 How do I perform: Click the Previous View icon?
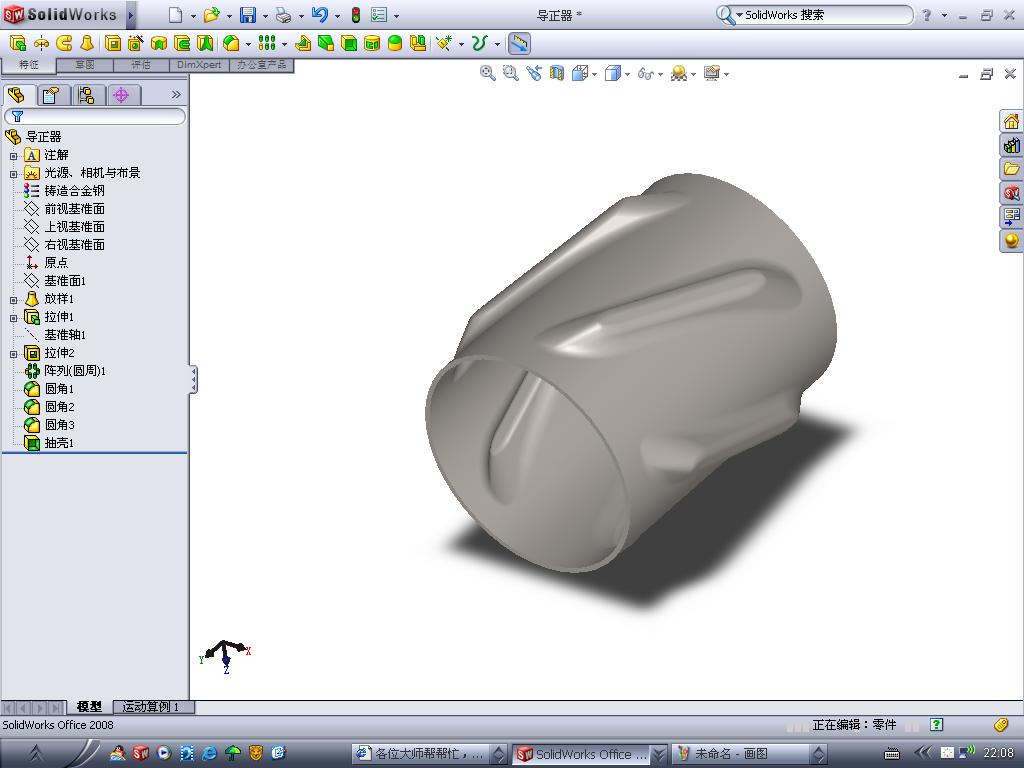(x=534, y=73)
